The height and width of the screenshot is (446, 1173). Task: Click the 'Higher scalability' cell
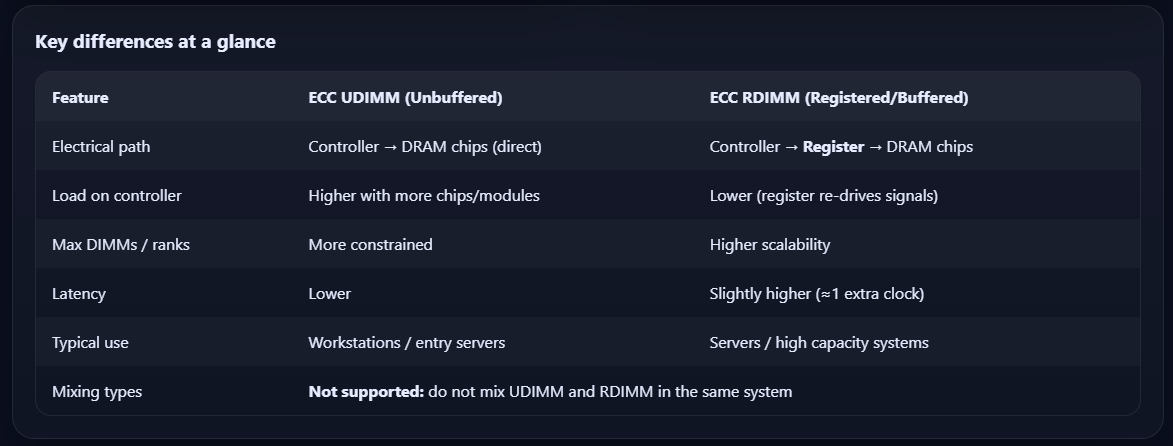(x=769, y=245)
